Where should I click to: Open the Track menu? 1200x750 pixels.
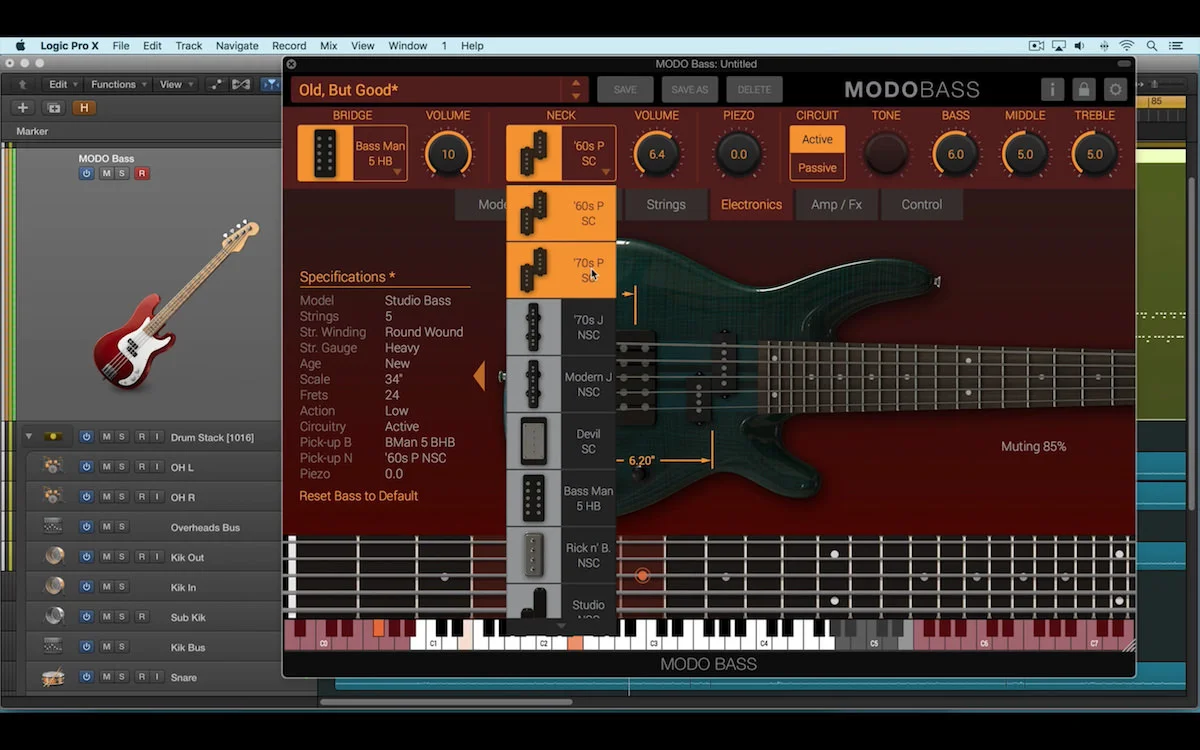pyautogui.click(x=189, y=46)
